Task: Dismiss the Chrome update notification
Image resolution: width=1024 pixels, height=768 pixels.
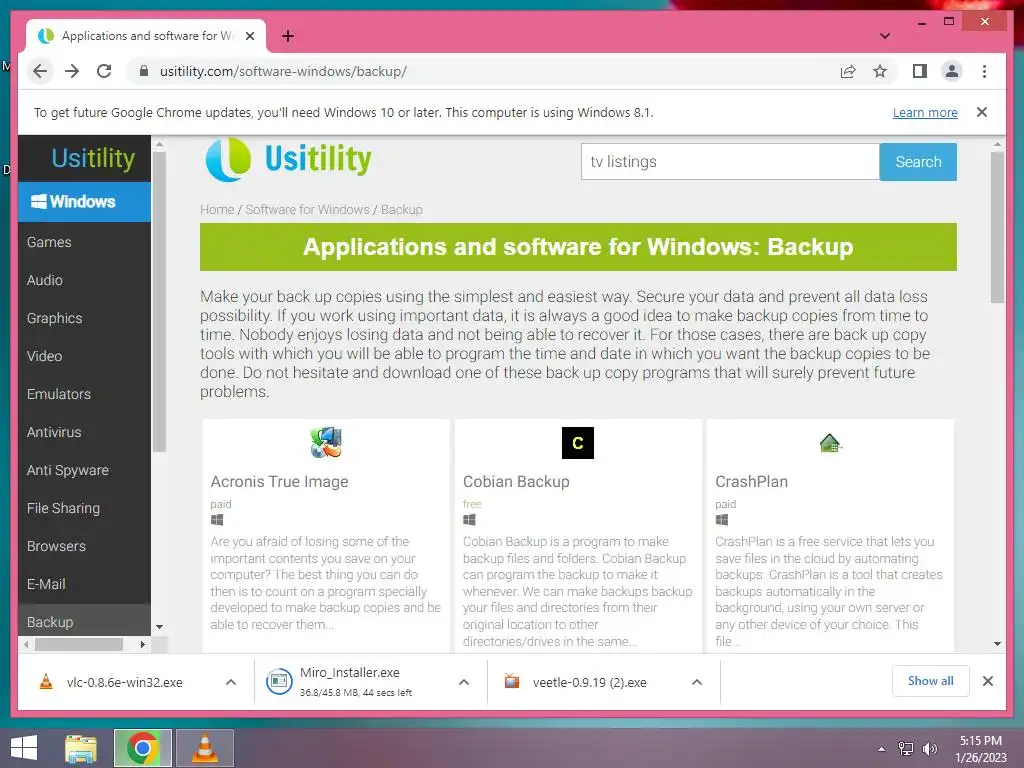Action: tap(982, 112)
